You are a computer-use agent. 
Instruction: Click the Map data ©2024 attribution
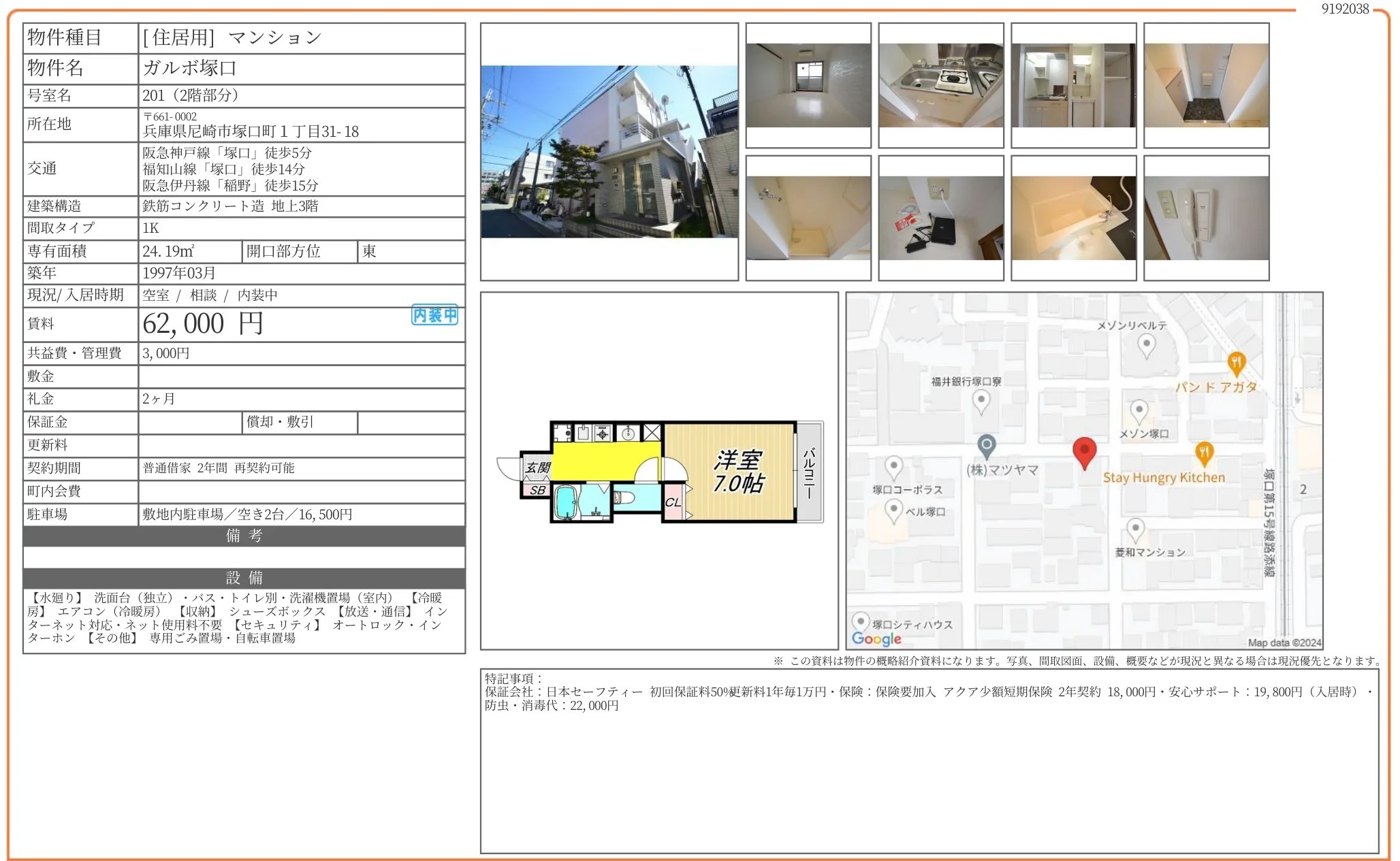tap(1284, 643)
